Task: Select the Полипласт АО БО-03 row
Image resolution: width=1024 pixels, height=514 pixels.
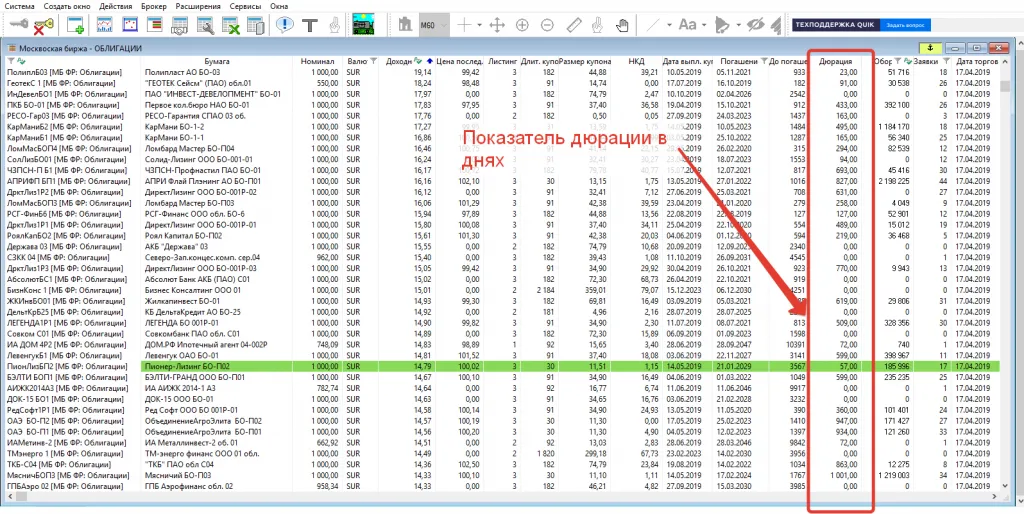Action: point(502,72)
